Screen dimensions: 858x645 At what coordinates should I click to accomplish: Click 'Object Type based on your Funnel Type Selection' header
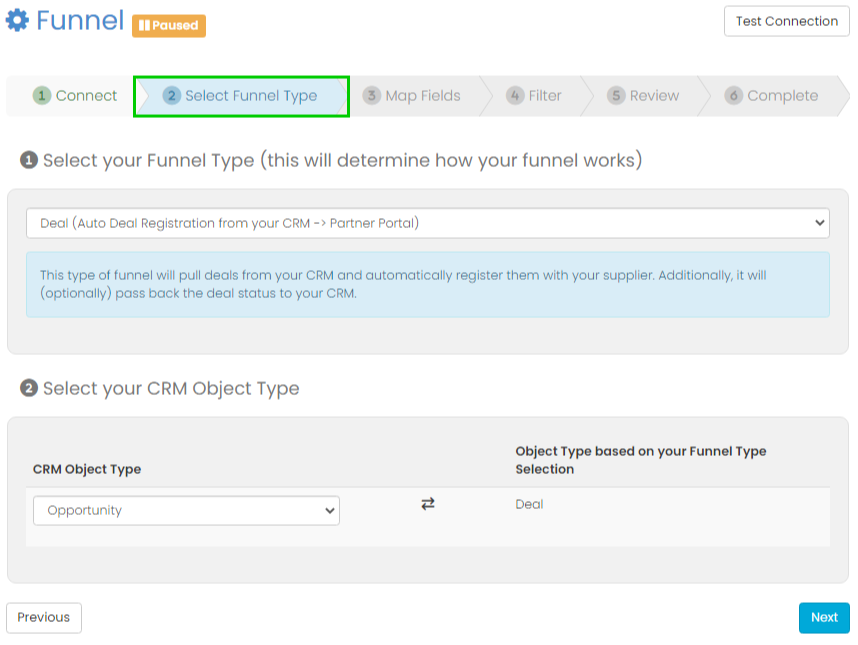[641, 460]
